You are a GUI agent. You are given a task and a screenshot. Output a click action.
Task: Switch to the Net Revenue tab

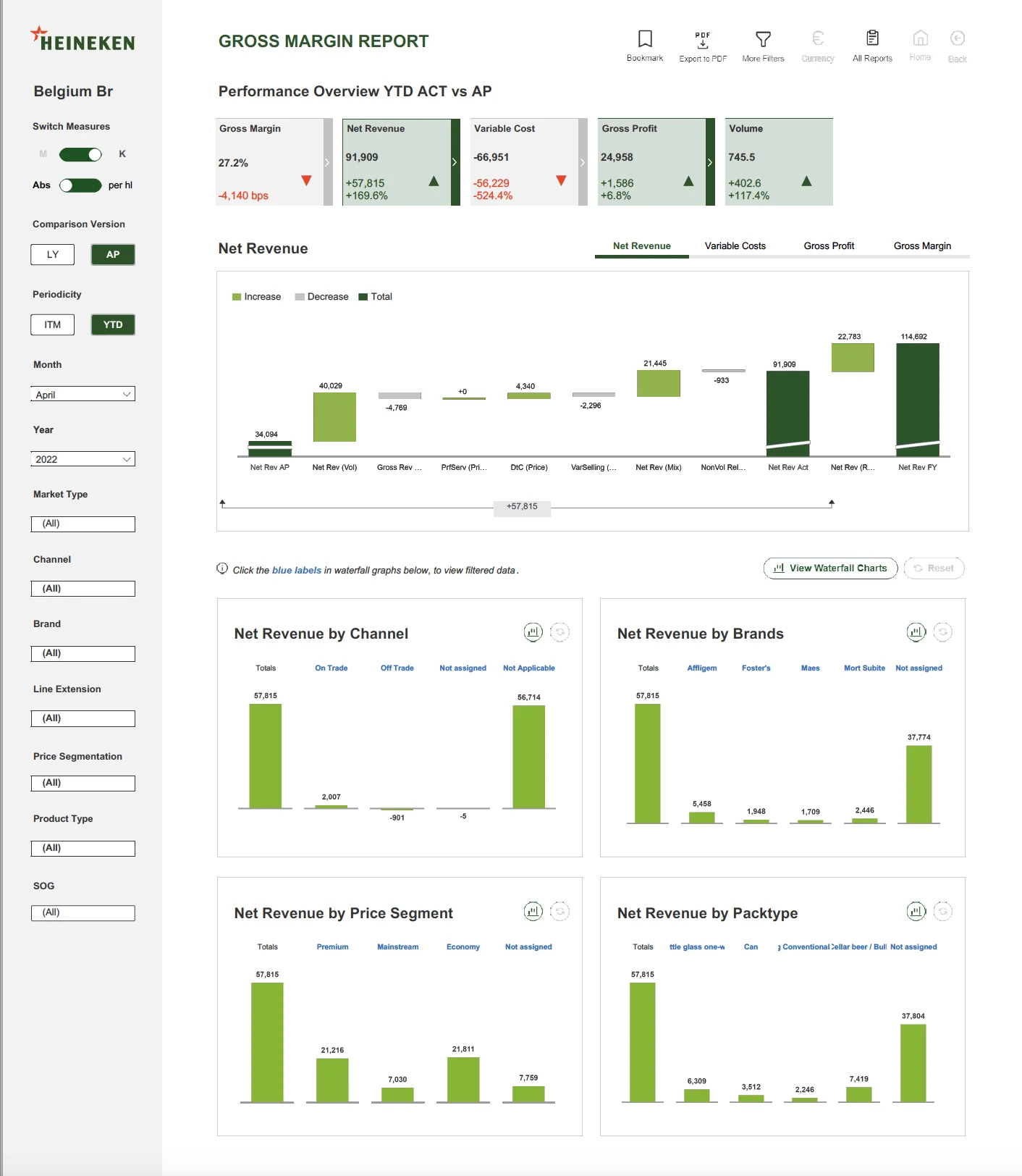(x=642, y=246)
